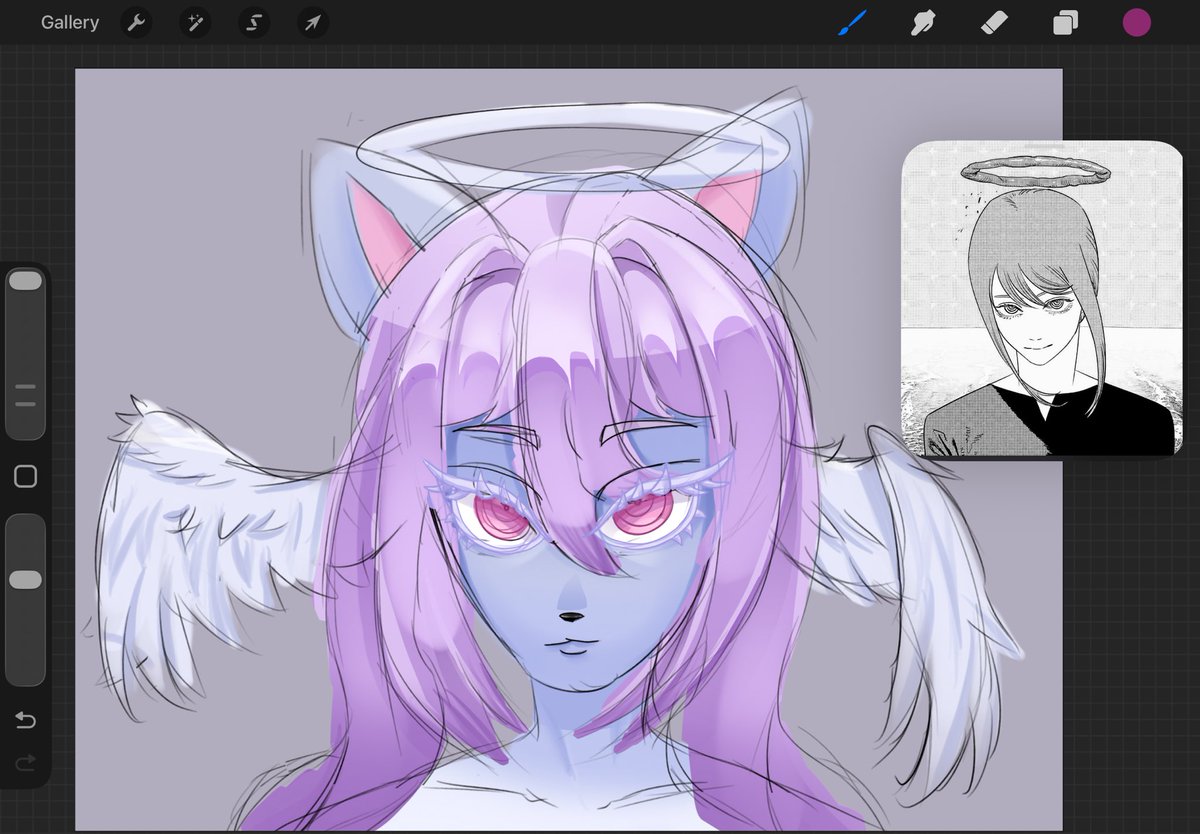Screen dimensions: 1200x834
Task: Adjust the brush opacity slider
Action: coord(26,600)
